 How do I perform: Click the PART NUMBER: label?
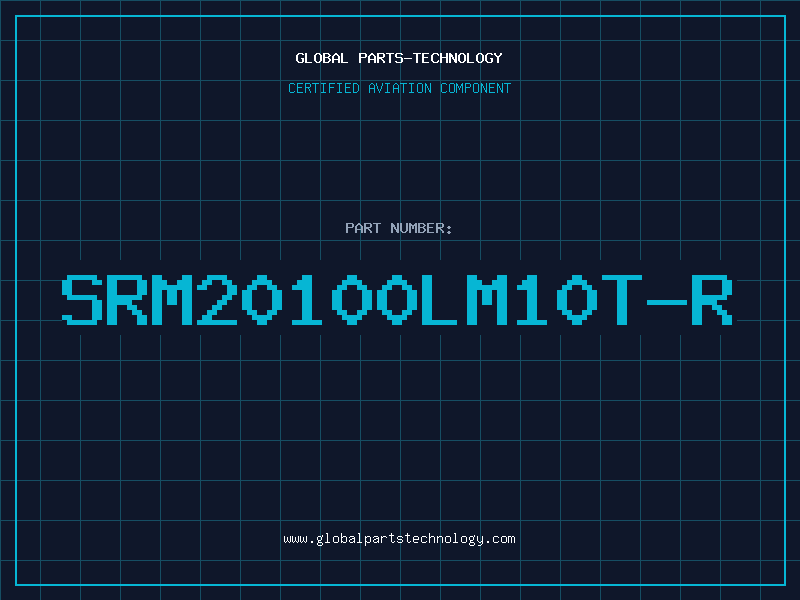[399, 228]
